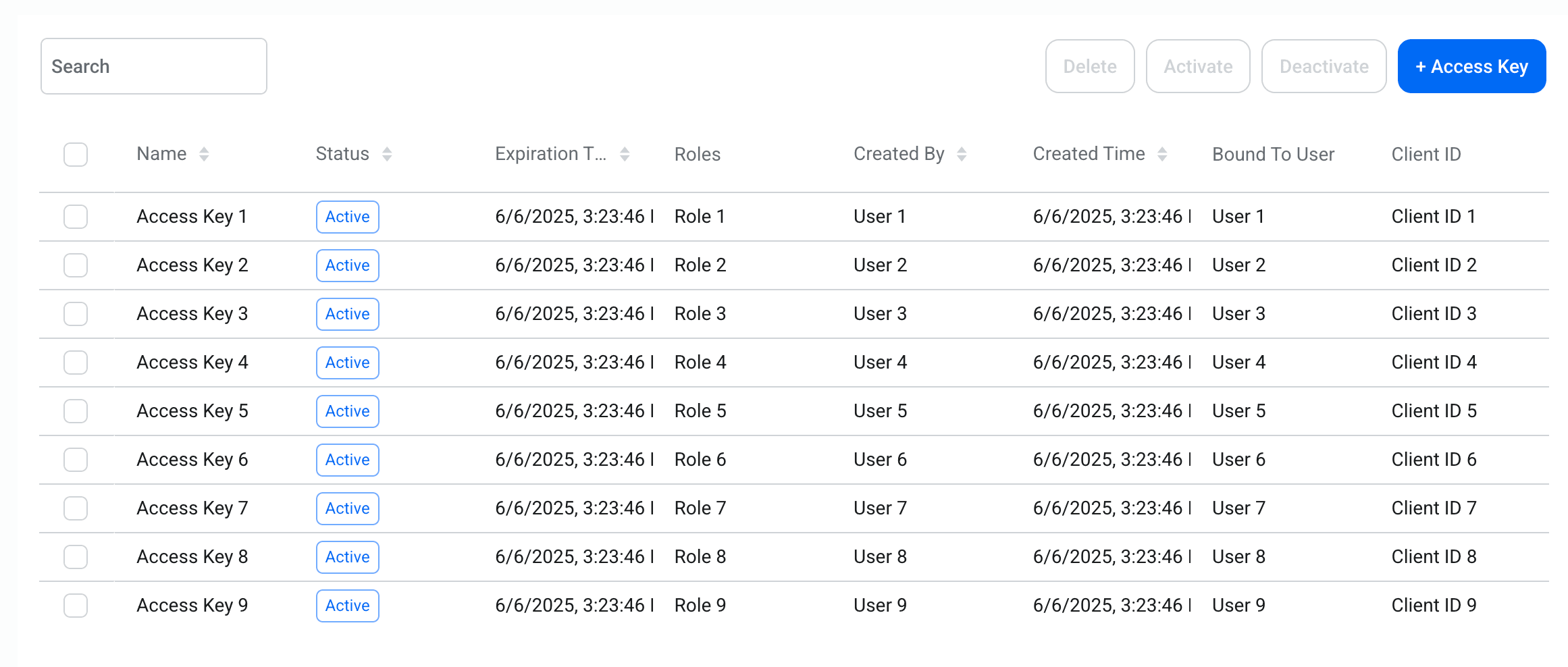This screenshot has height=667, width=1568.
Task: Check the Access Key 9 row checkbox
Action: [x=75, y=606]
